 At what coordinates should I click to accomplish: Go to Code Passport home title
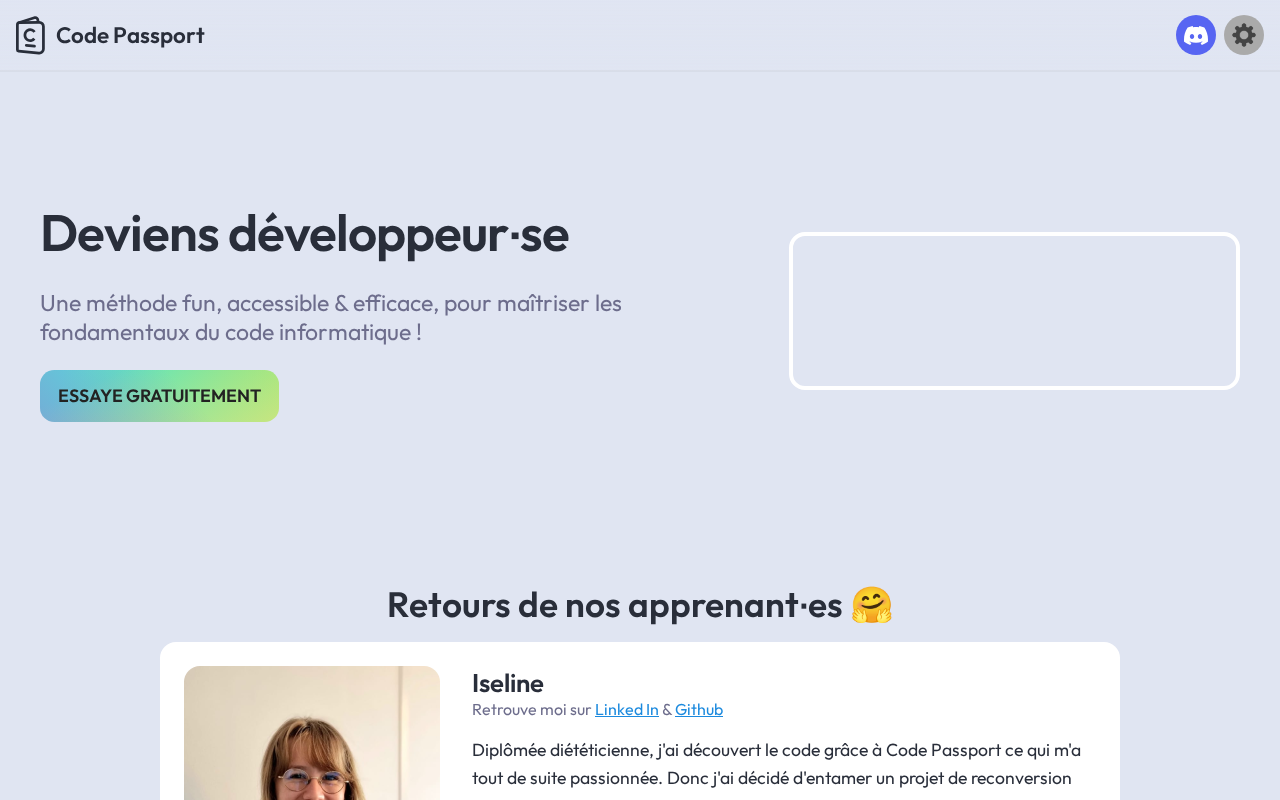(130, 35)
